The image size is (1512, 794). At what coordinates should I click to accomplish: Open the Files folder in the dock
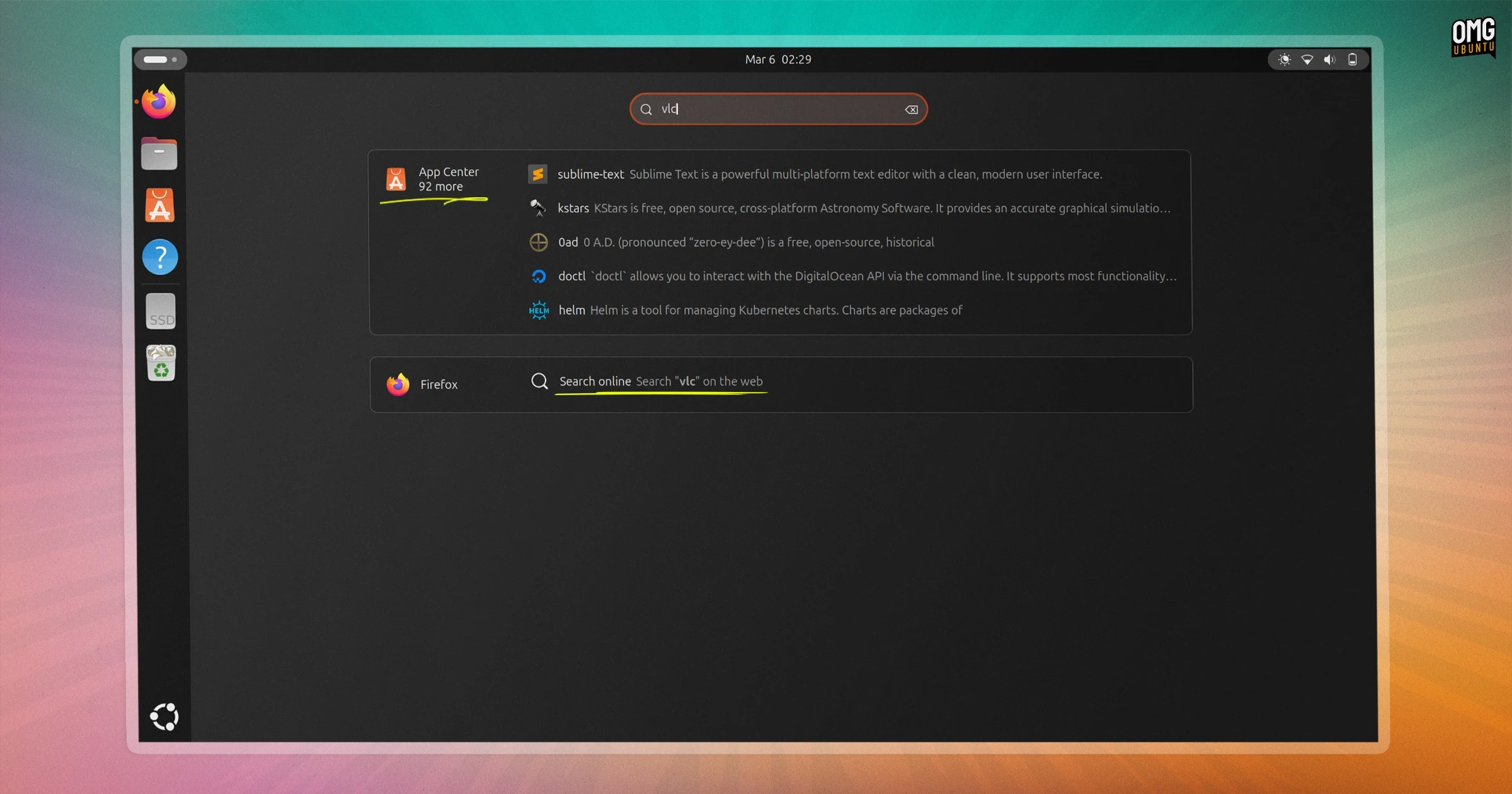pos(159,153)
